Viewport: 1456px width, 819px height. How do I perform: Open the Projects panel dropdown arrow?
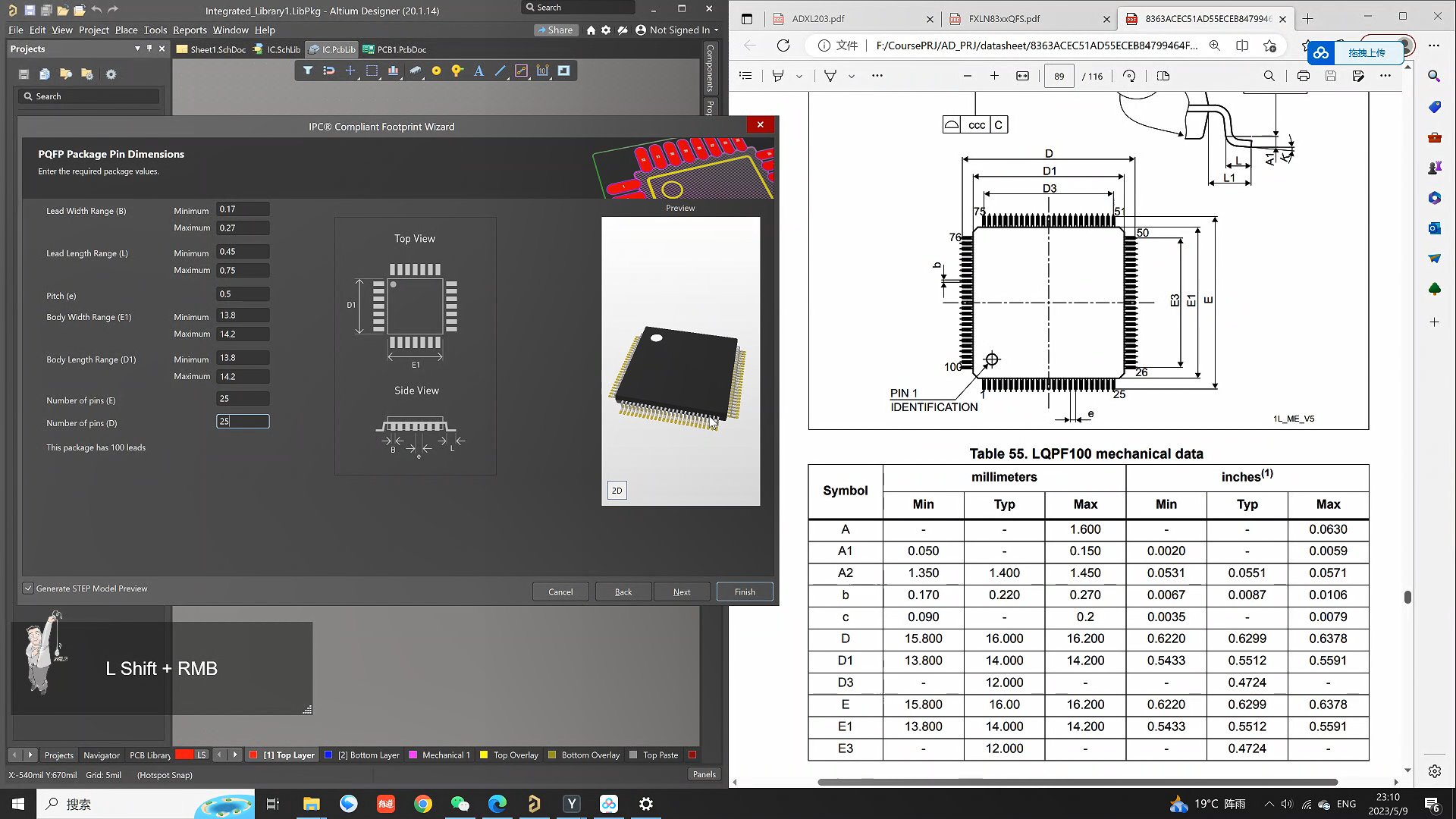(137, 49)
